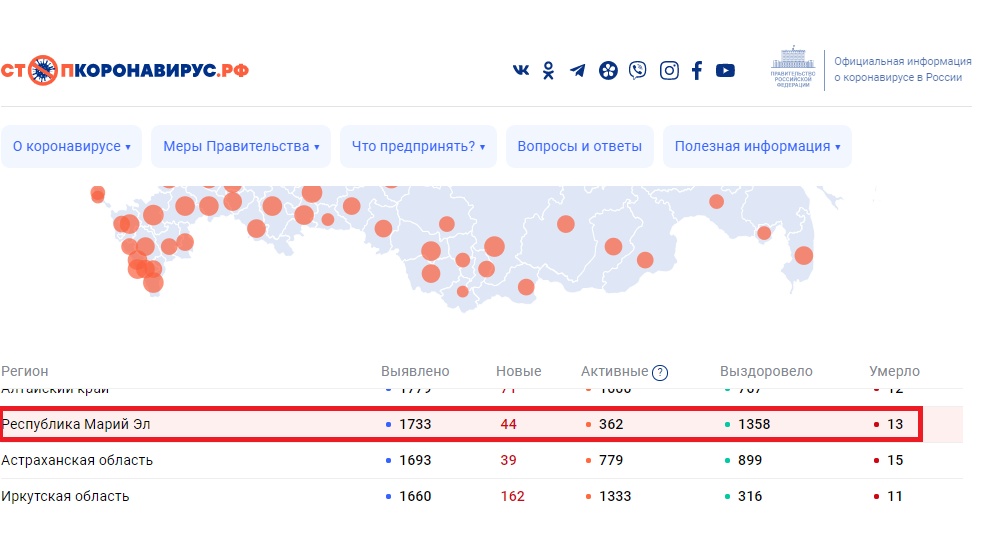Image resolution: width=982 pixels, height=554 pixels.
Task: Click the Facebook icon
Action: 697,70
